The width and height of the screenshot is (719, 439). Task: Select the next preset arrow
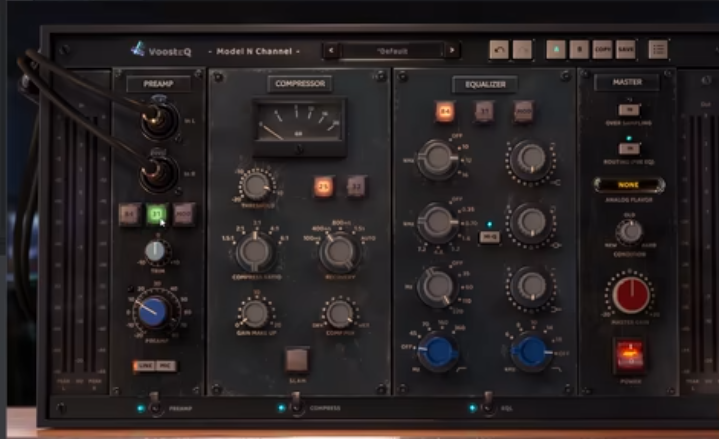[452, 50]
